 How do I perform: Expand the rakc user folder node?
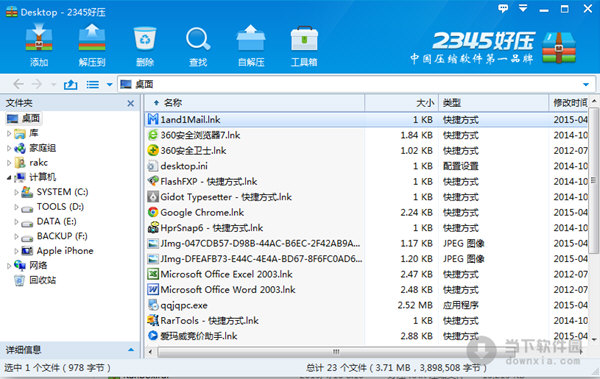(x=9, y=163)
